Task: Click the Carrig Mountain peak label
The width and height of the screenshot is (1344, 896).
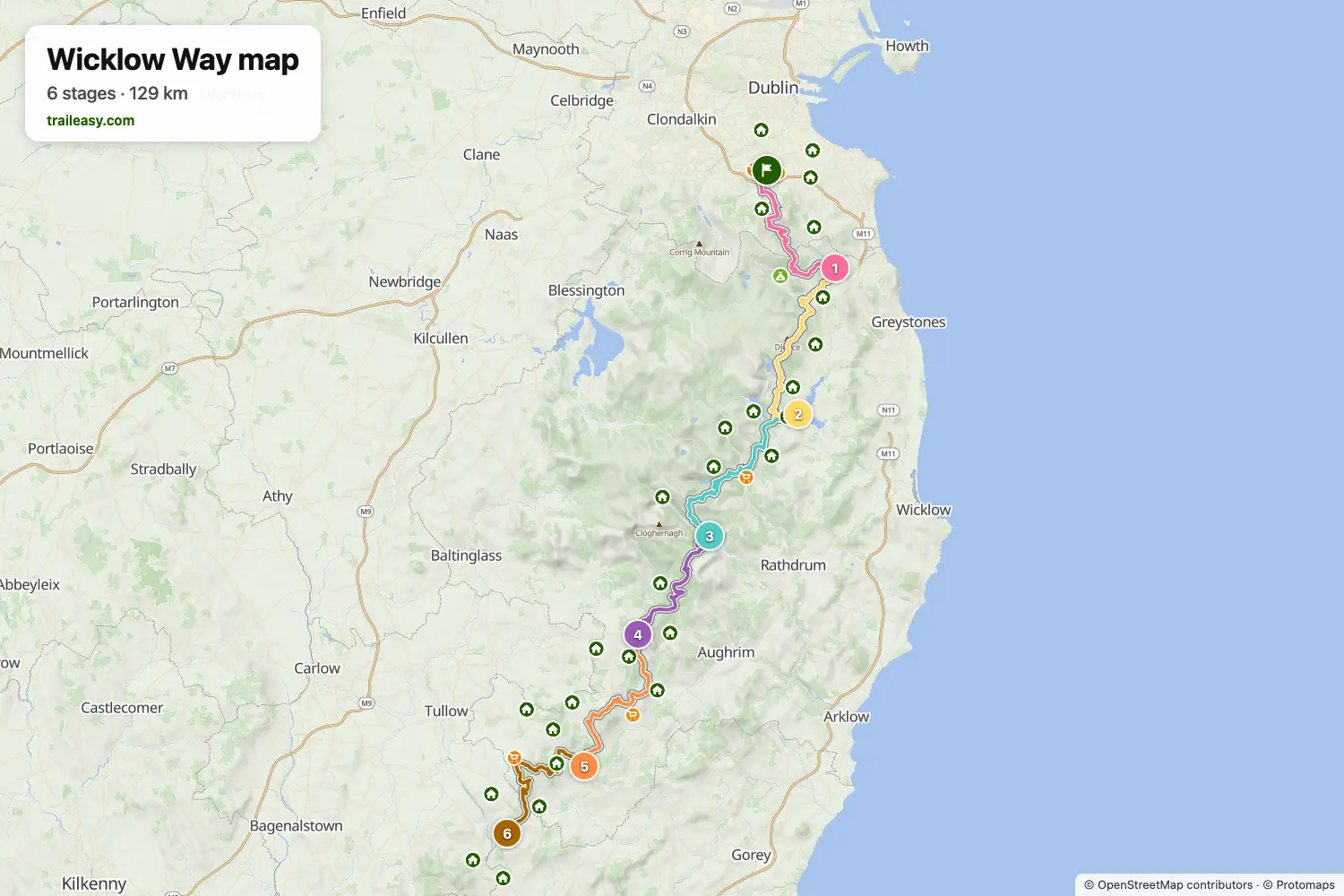Action: pos(699,252)
